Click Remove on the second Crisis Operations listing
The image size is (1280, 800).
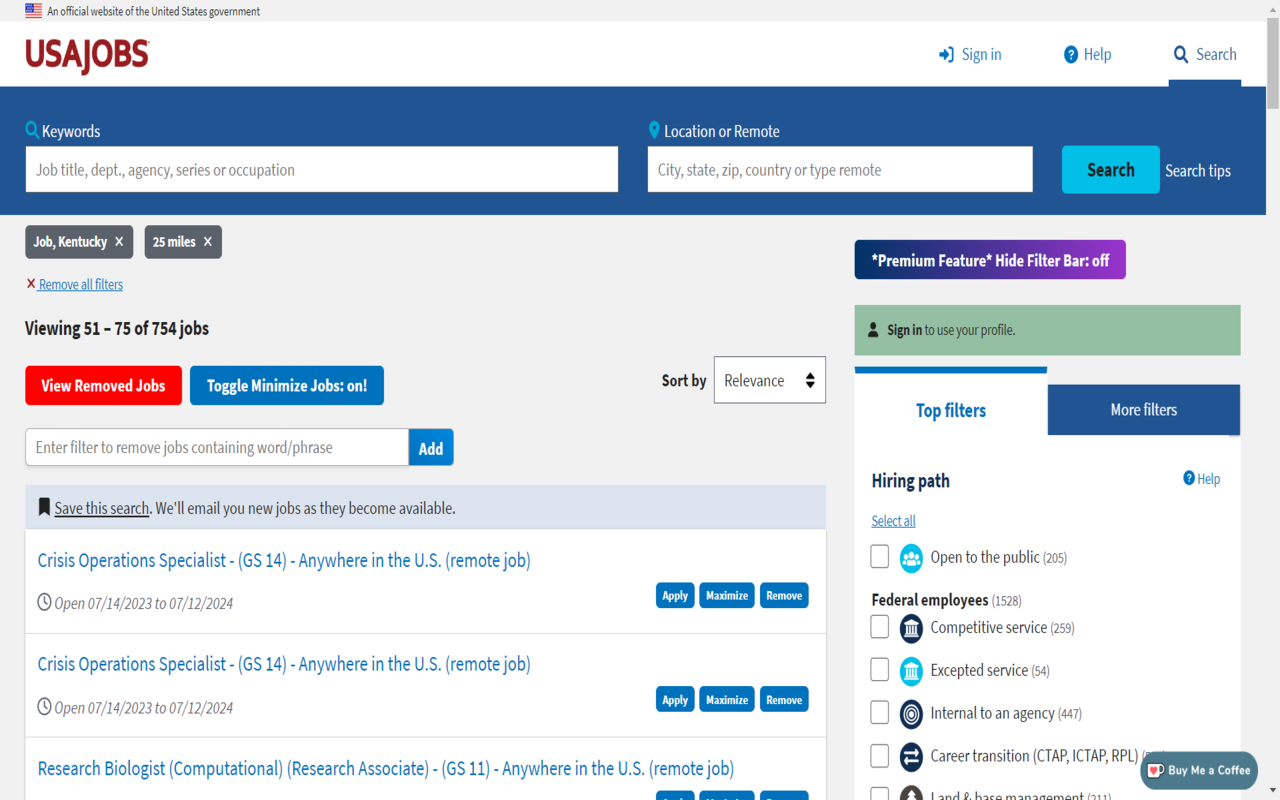[x=784, y=700]
